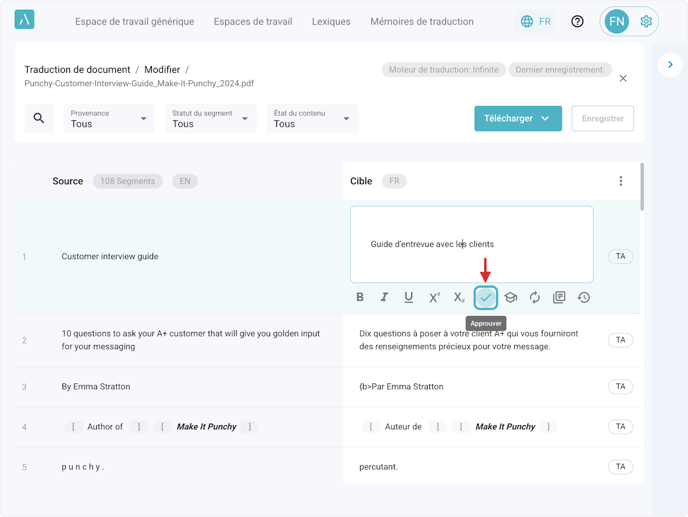Open the help question mark icon

[577, 21]
